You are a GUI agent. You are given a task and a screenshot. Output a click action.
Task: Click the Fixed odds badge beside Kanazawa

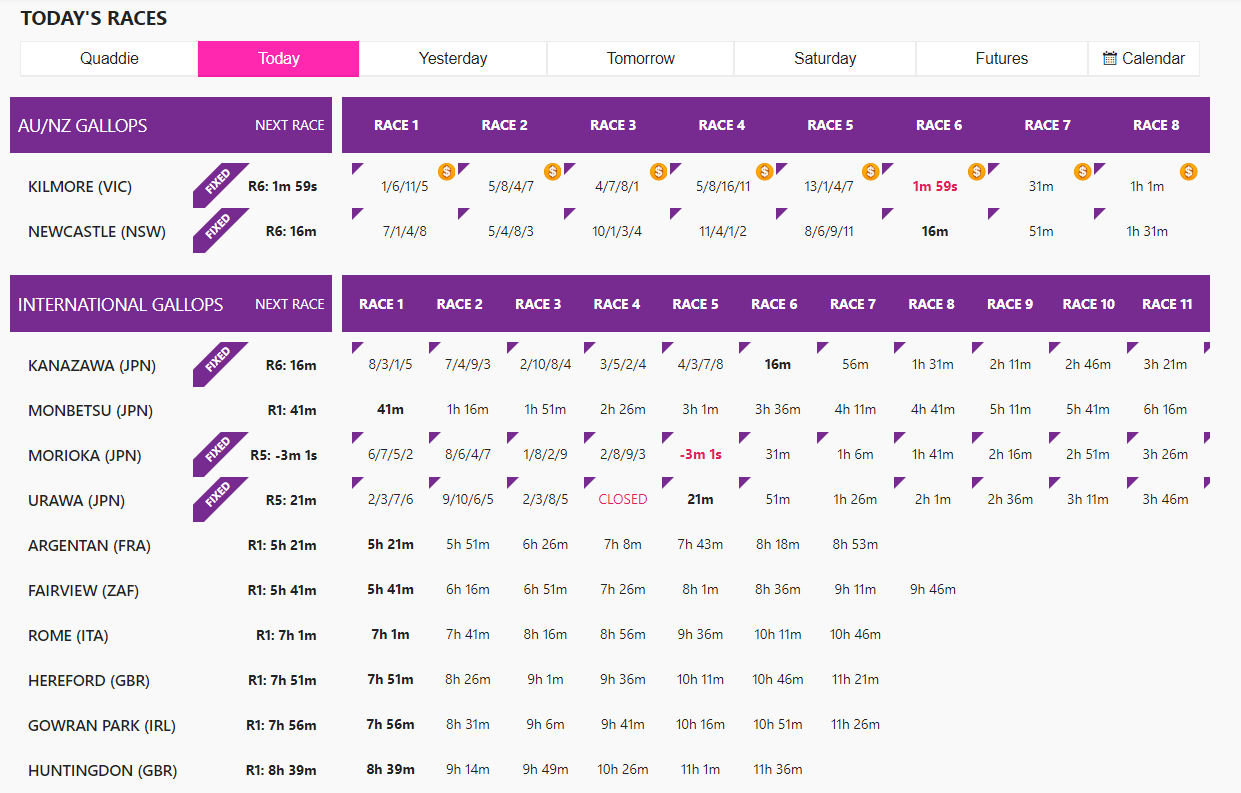[x=217, y=364]
